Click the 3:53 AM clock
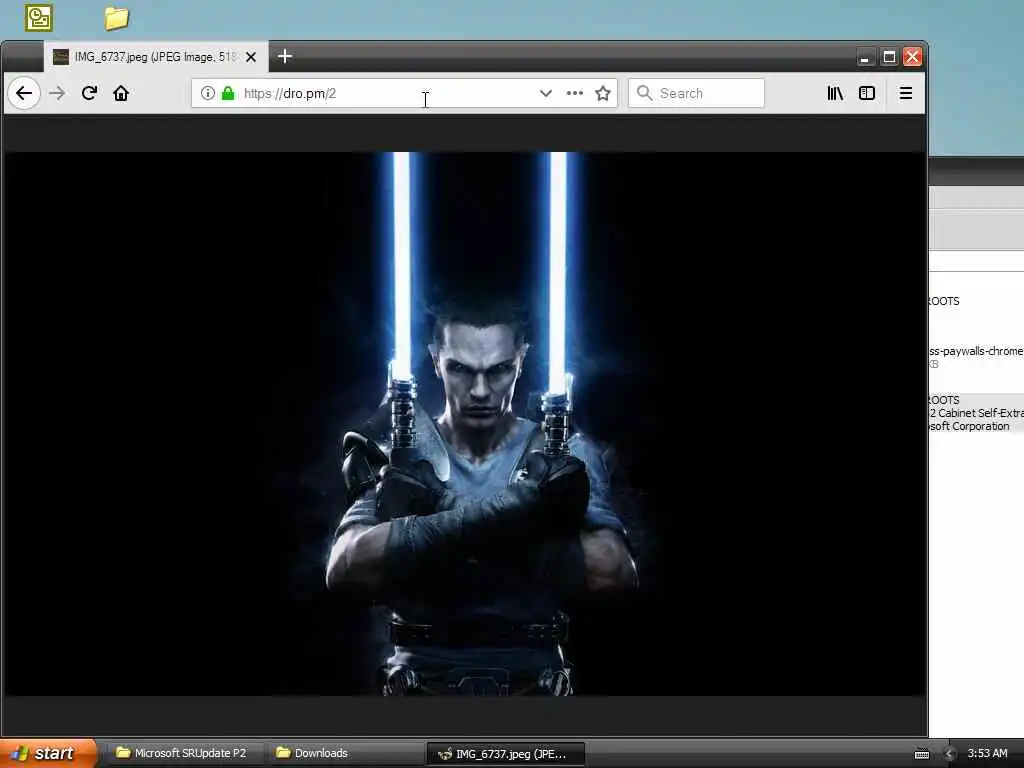This screenshot has height=768, width=1024. coord(987,753)
